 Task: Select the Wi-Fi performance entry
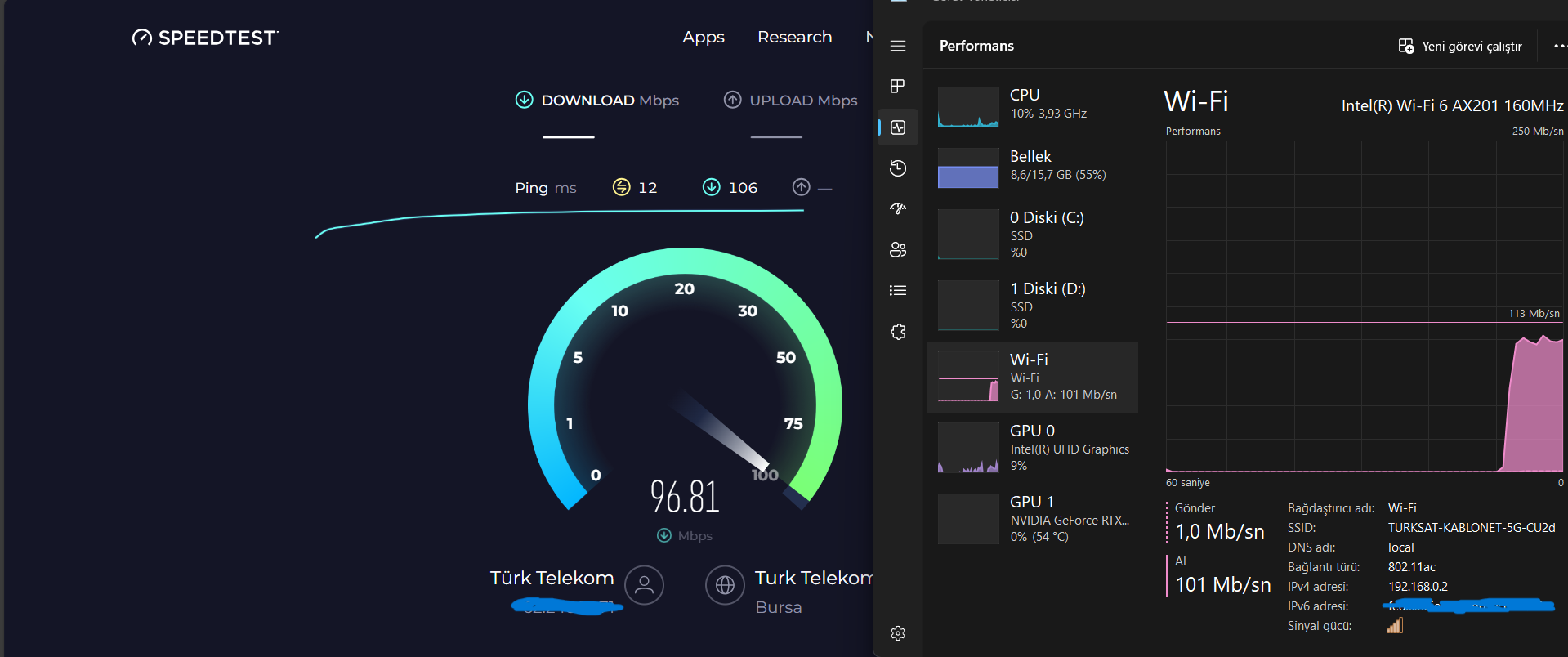pos(1033,377)
